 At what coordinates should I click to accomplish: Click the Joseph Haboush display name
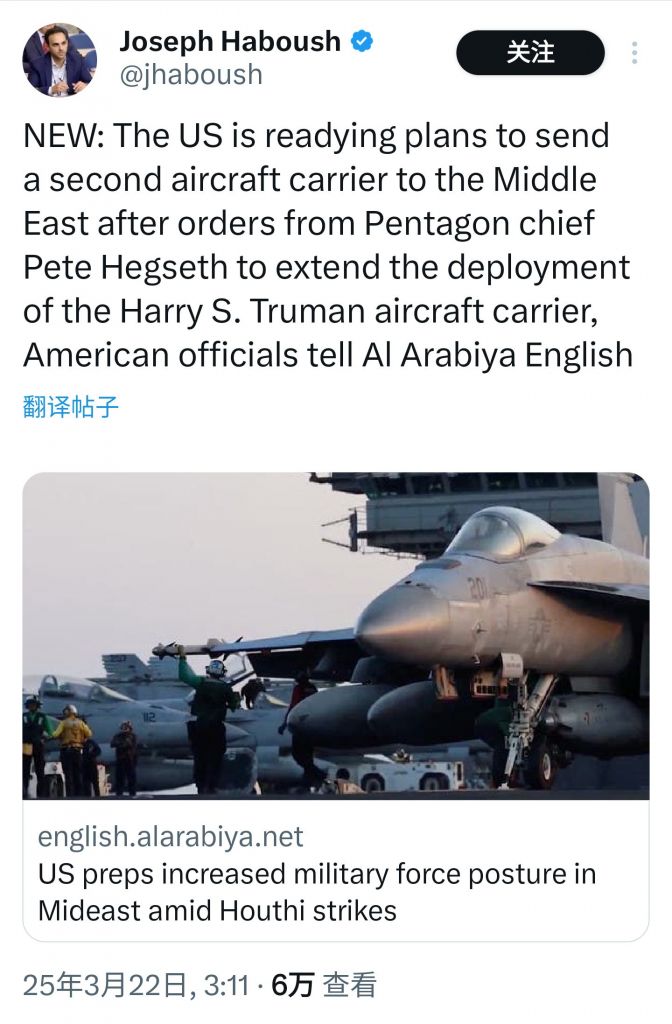(230, 42)
